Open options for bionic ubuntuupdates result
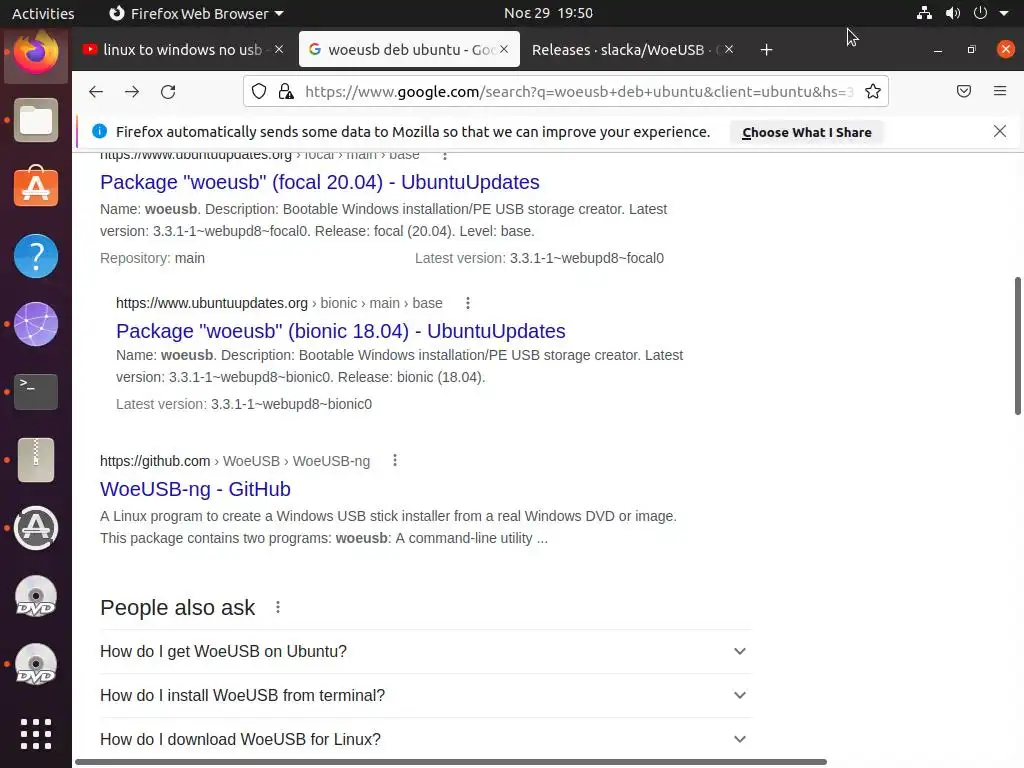 tap(468, 303)
